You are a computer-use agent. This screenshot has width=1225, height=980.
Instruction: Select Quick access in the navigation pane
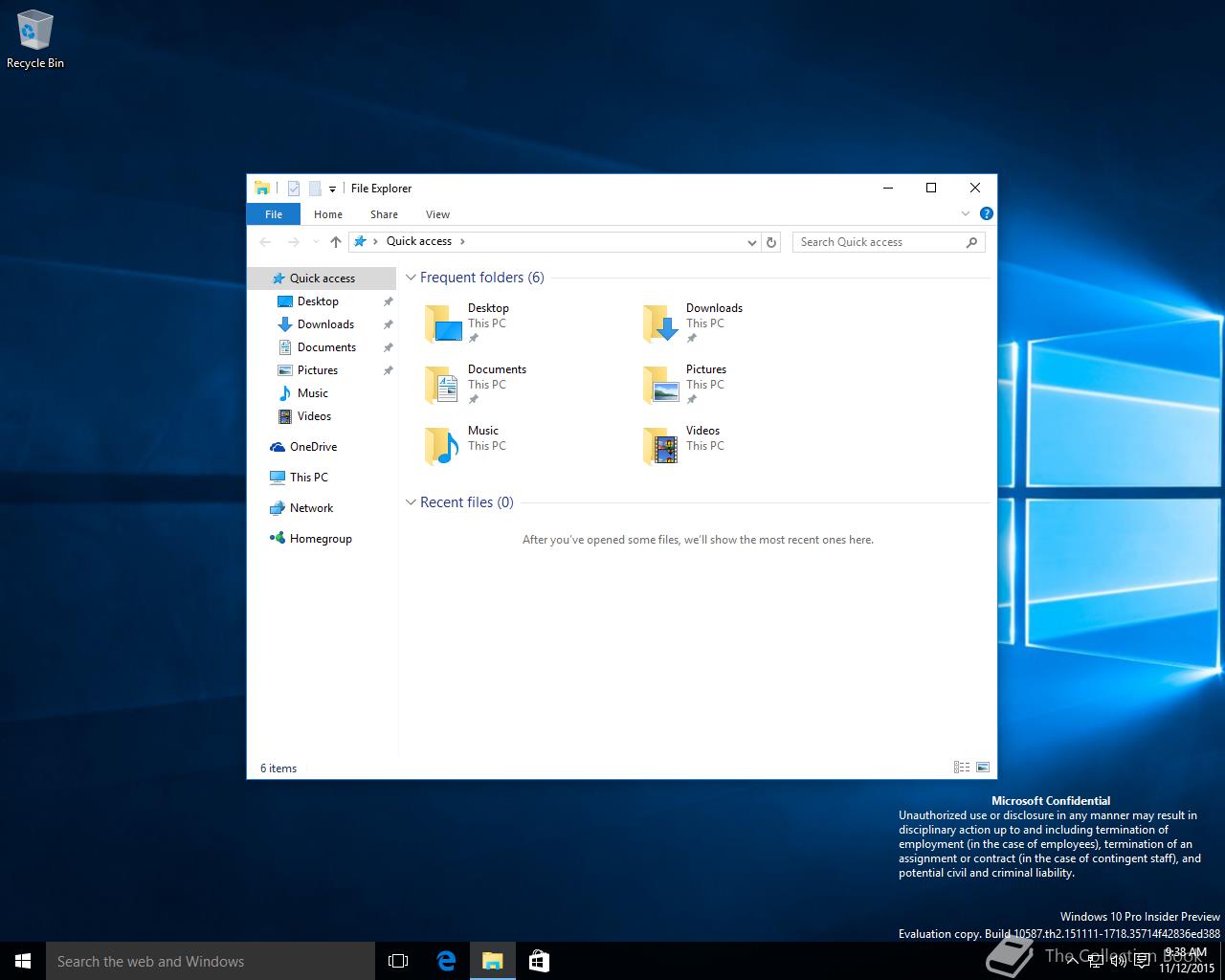pos(323,278)
